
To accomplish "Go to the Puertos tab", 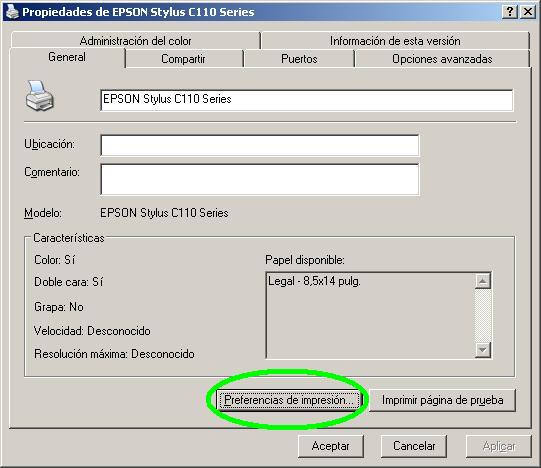I will 299,59.
